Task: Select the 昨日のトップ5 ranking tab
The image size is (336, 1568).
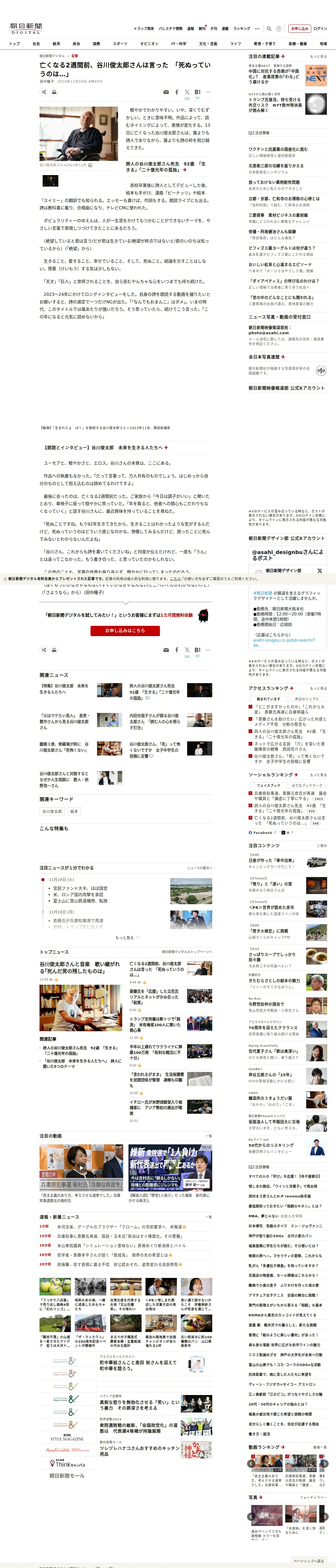Action: (x=307, y=699)
